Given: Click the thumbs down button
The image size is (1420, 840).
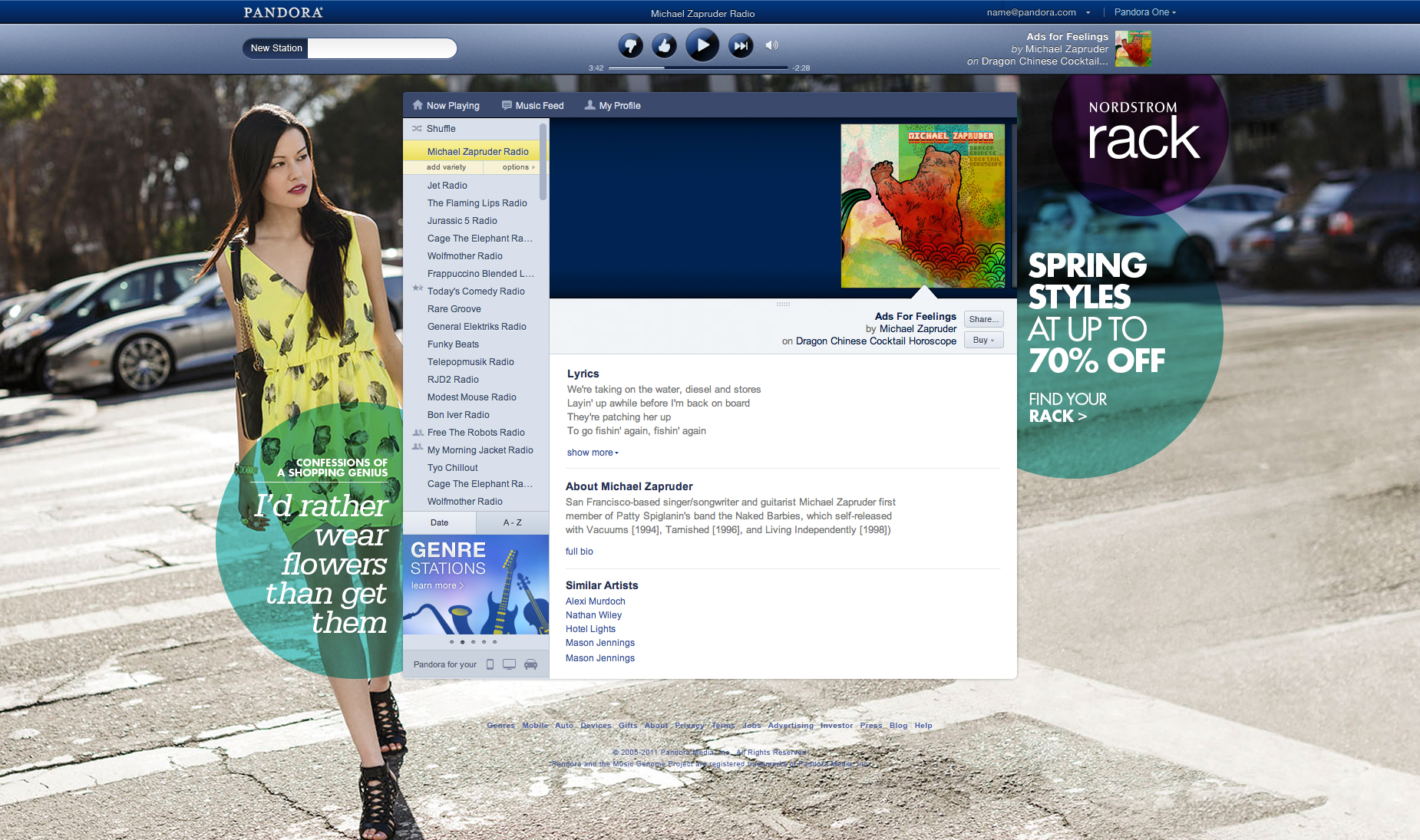Looking at the screenshot, I should pos(630,46).
